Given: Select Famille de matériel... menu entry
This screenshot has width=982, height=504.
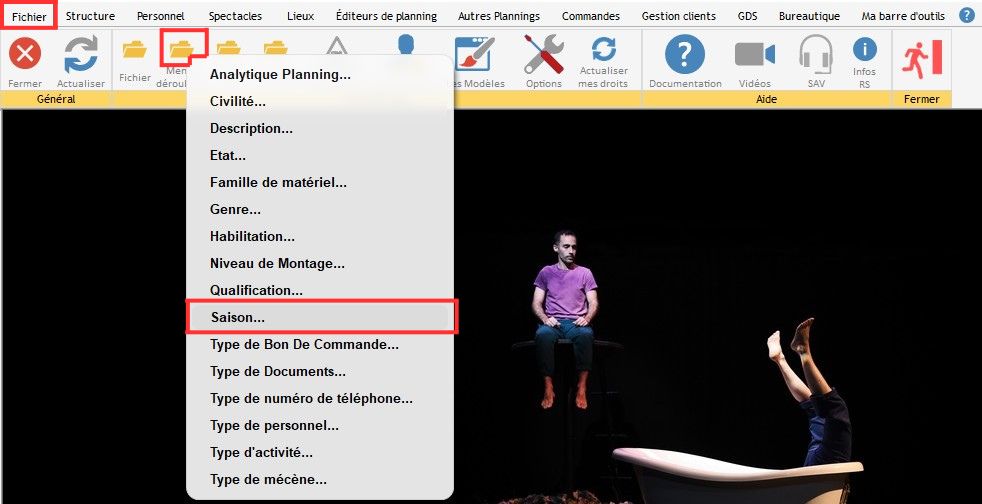Looking at the screenshot, I should coord(278,182).
